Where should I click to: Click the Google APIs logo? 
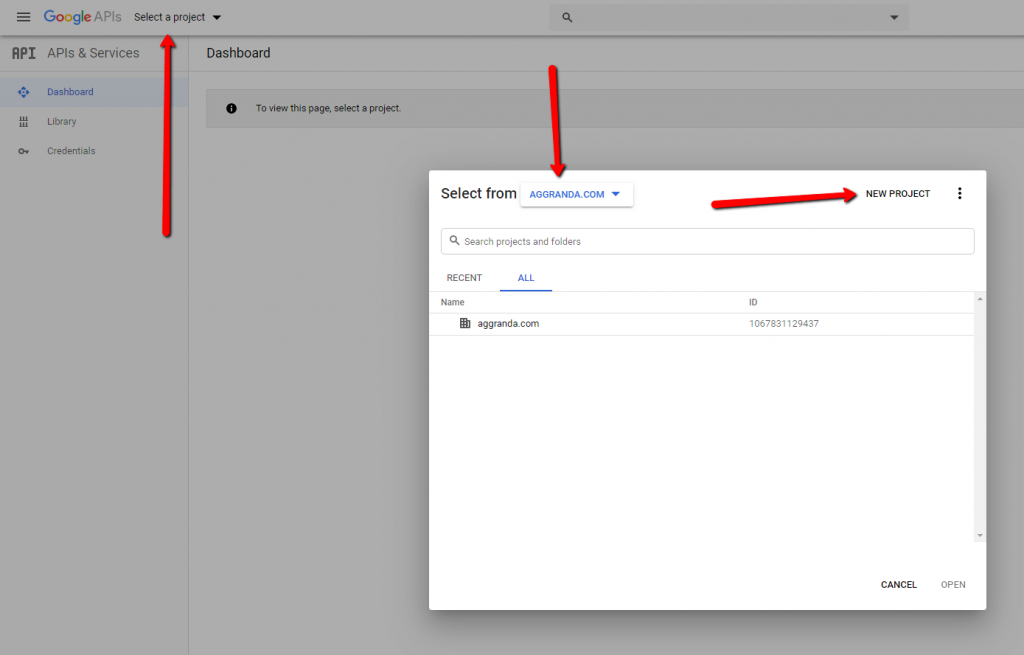(82, 16)
